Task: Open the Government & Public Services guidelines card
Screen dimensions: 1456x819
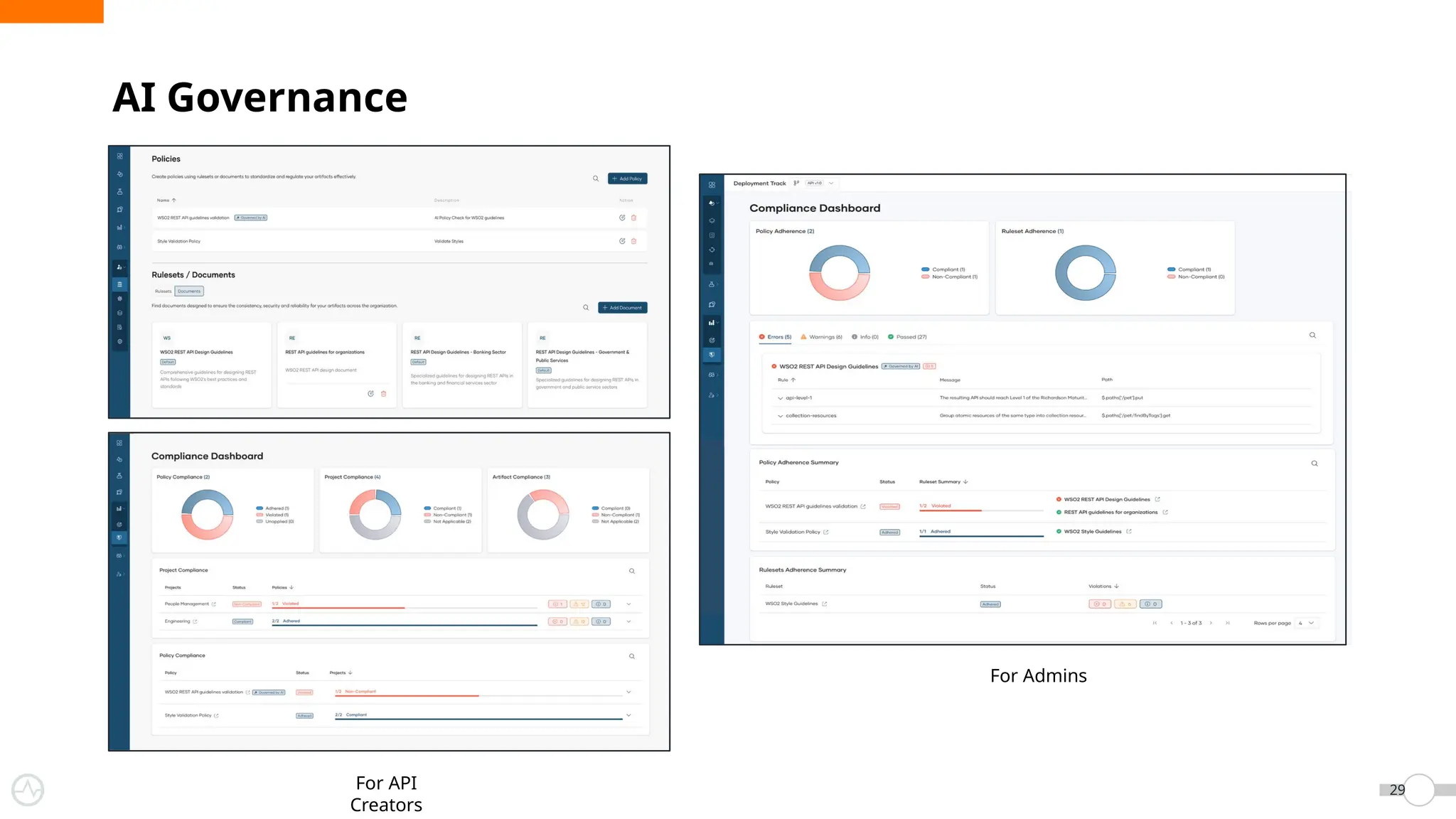Action: (x=587, y=365)
